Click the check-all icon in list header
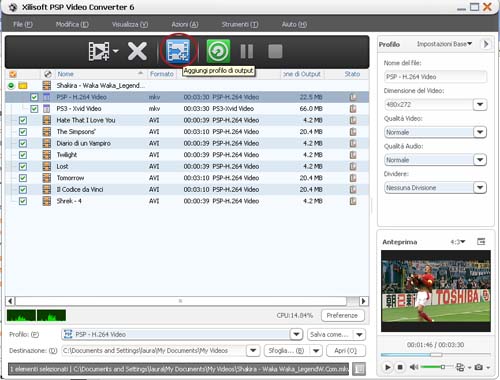This screenshot has width=500, height=380. 13,74
